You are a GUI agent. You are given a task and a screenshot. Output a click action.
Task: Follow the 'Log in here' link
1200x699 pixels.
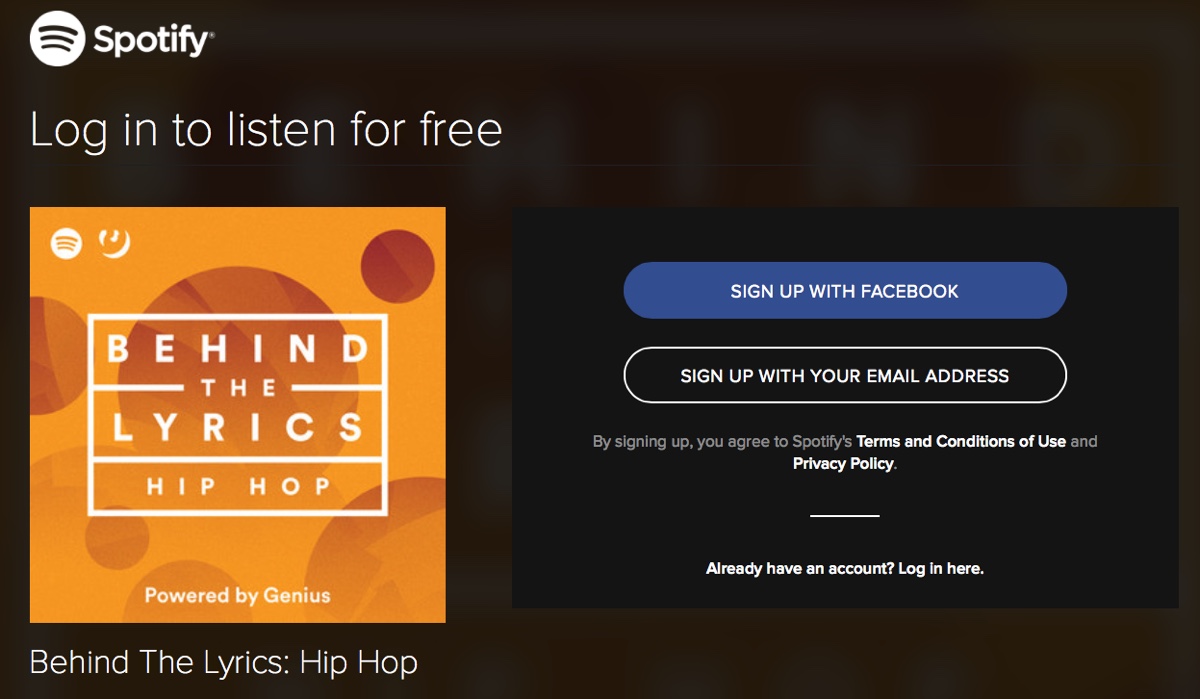pyautogui.click(x=940, y=569)
